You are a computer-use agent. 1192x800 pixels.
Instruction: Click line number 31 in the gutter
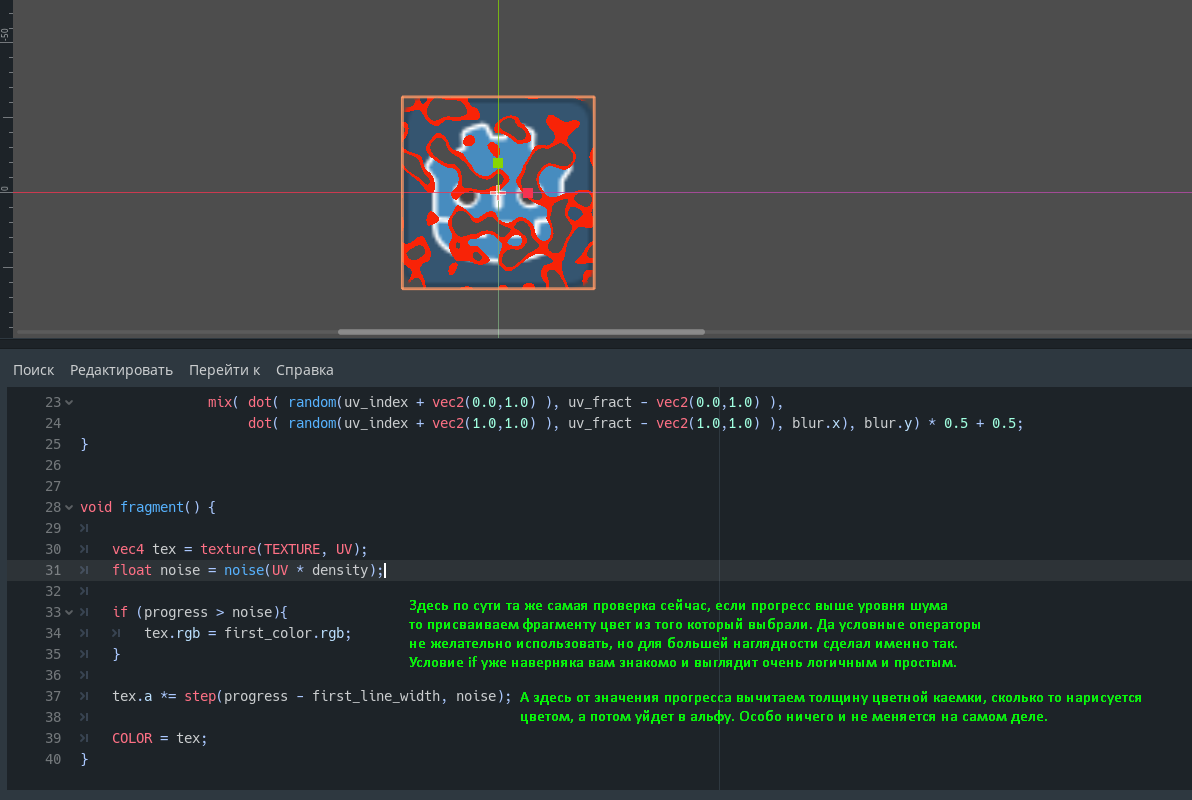52,570
